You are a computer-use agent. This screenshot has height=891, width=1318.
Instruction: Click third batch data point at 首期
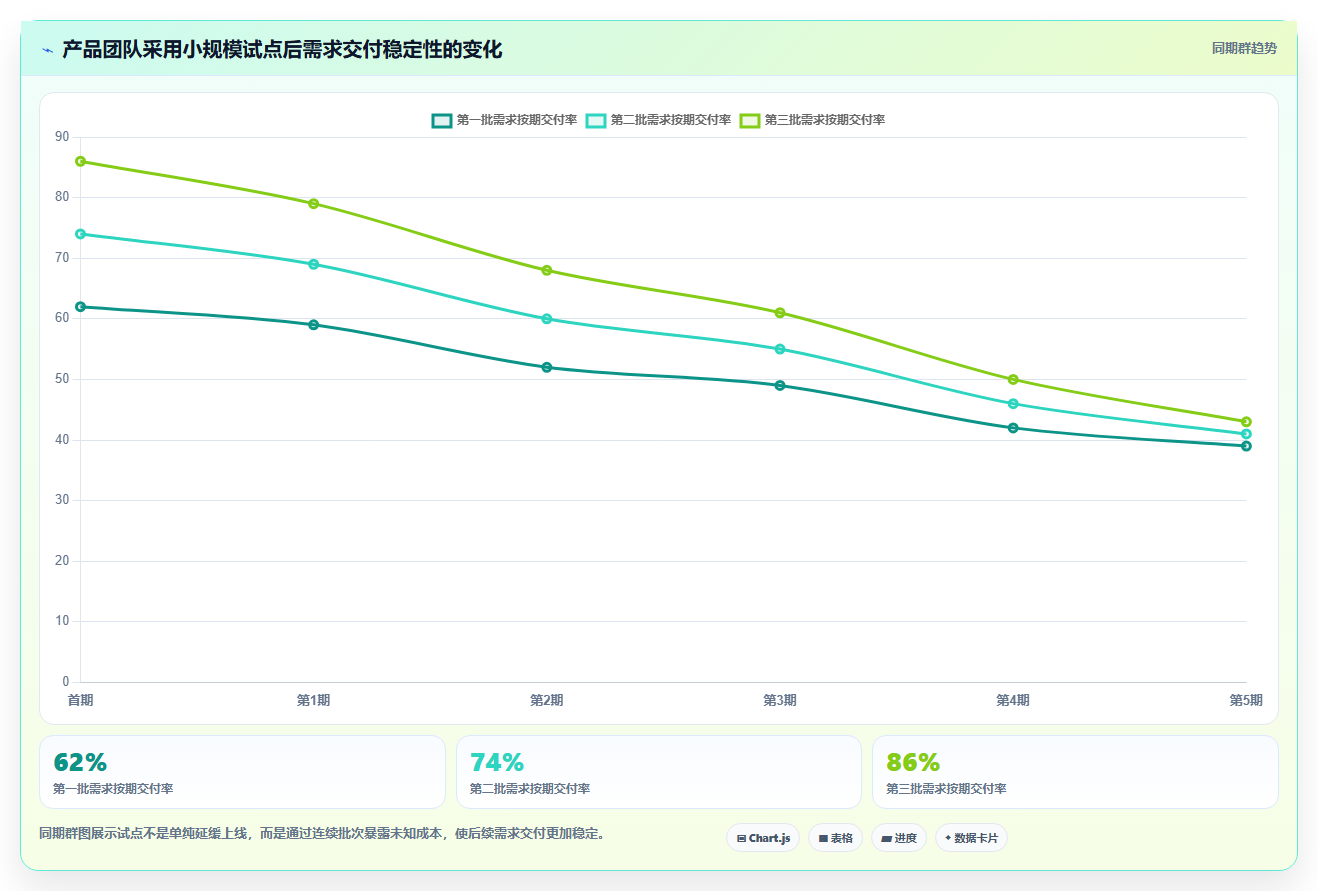coord(80,161)
